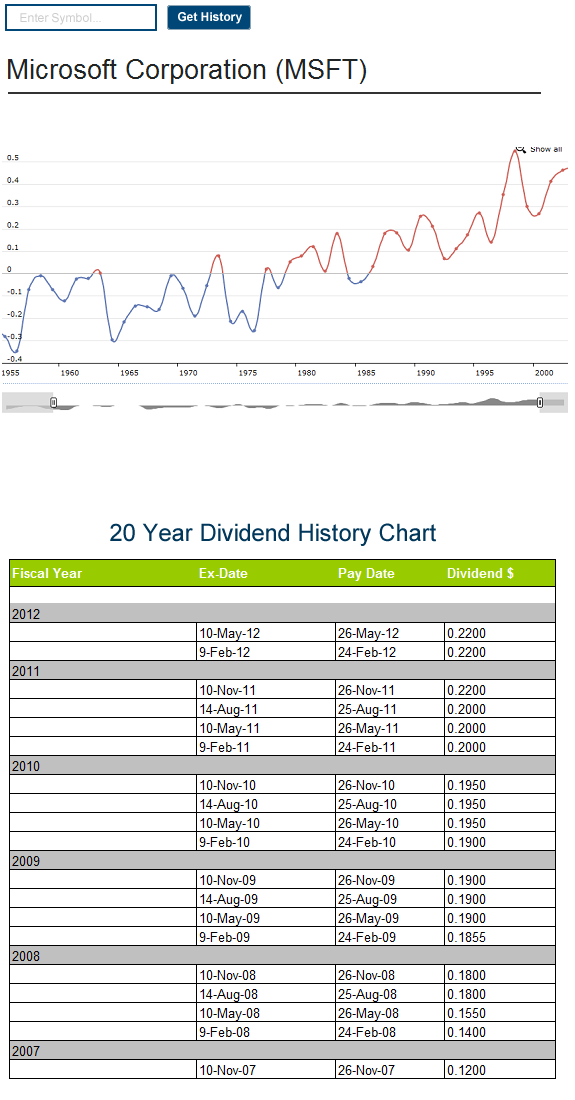Click the 25-Aug-11 pay date cell

390,709
